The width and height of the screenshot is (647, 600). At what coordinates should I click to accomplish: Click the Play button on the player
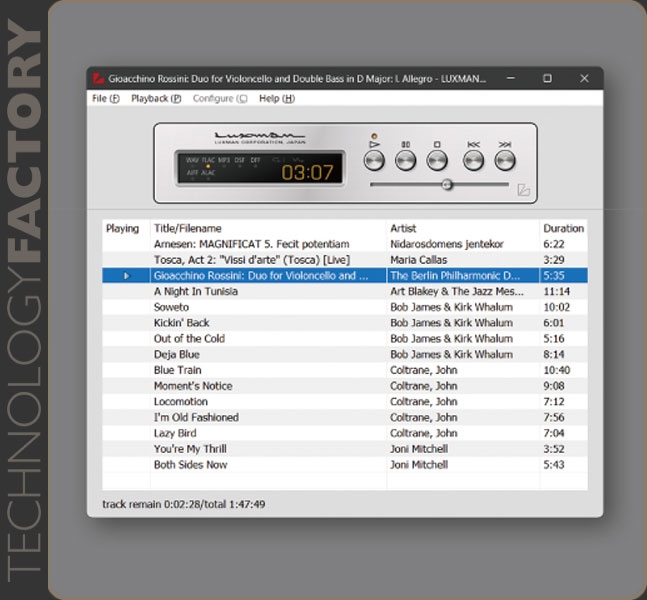tap(374, 160)
